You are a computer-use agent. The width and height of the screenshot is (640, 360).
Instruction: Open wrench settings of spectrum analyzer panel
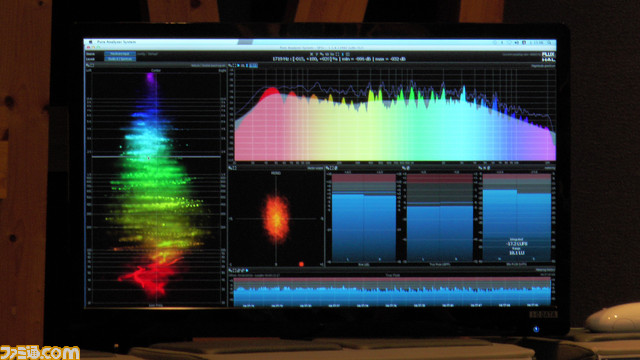click(231, 65)
